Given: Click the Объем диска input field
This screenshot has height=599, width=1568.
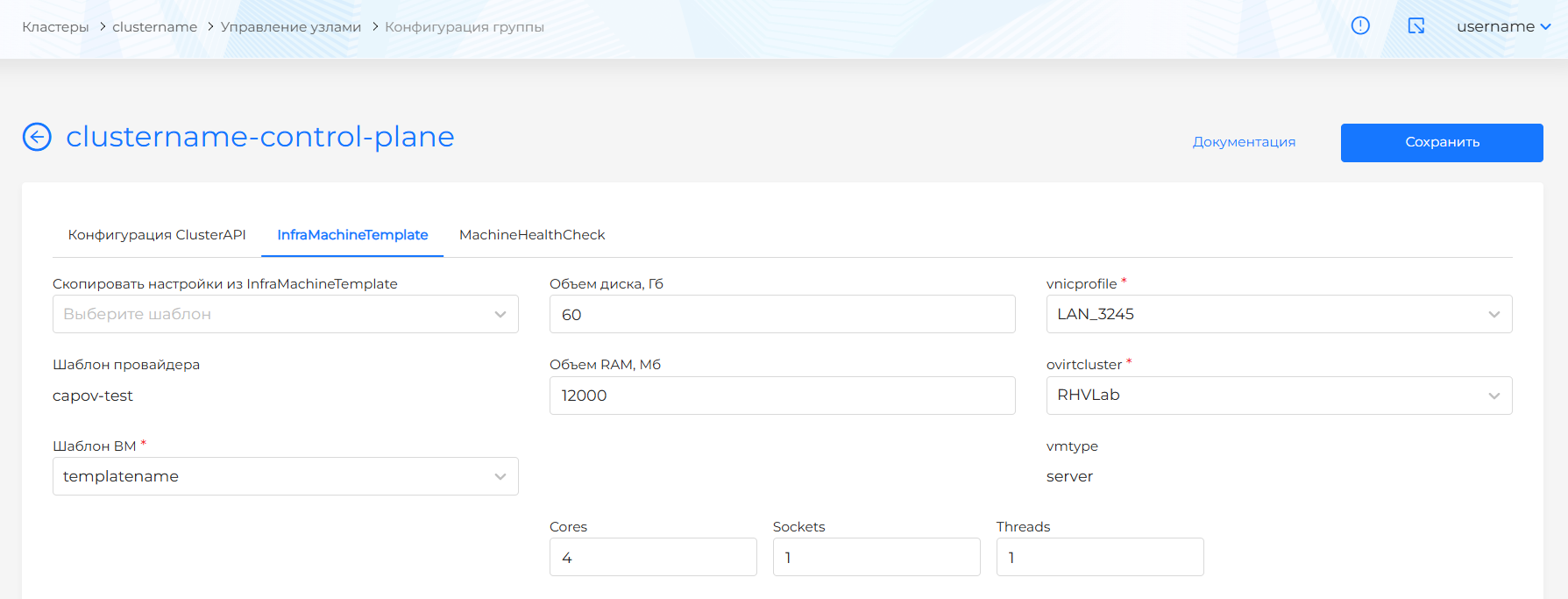Looking at the screenshot, I should click(782, 314).
